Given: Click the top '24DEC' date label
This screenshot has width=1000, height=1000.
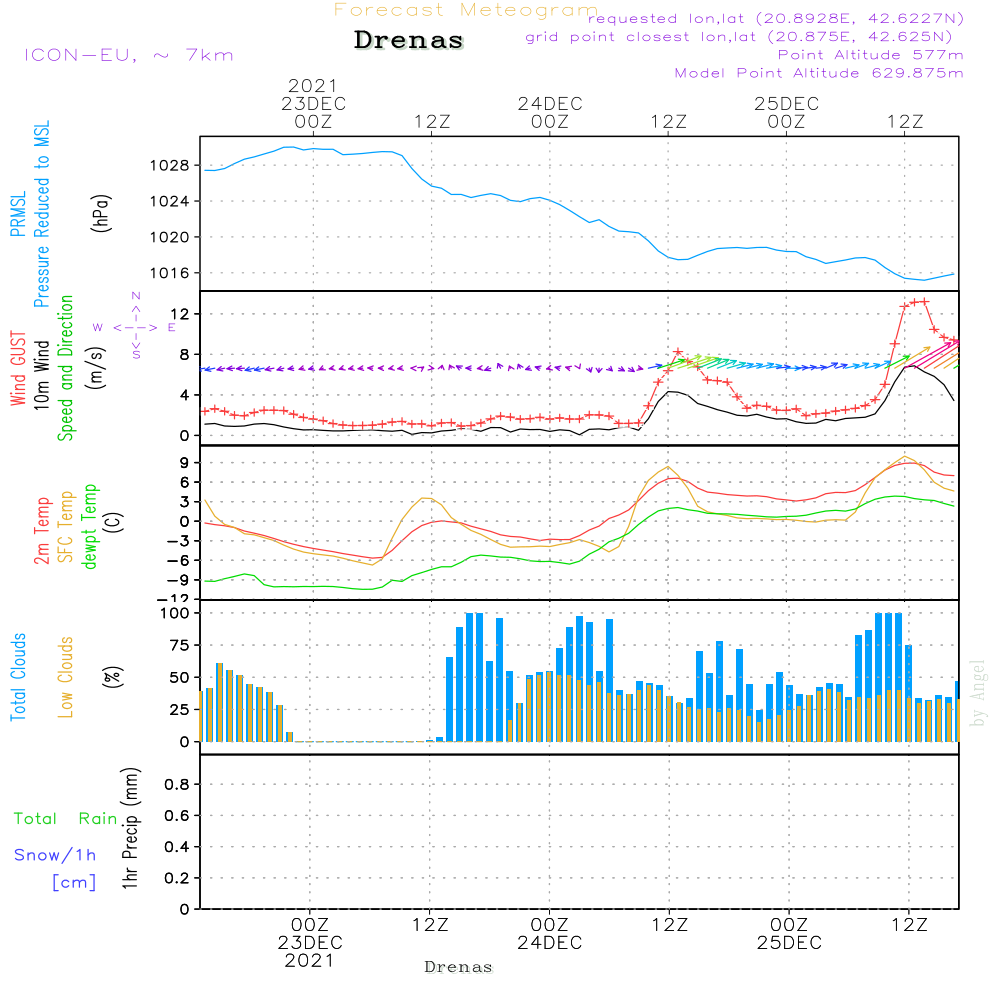Looking at the screenshot, I should click(550, 104).
